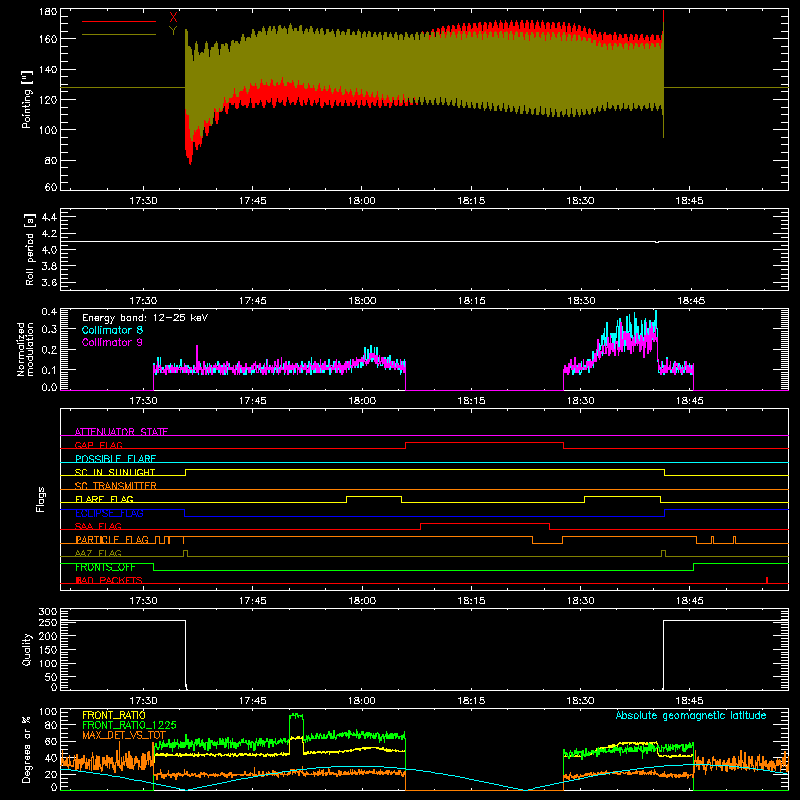
Task: Click the red X legend line
Action: point(119,21)
